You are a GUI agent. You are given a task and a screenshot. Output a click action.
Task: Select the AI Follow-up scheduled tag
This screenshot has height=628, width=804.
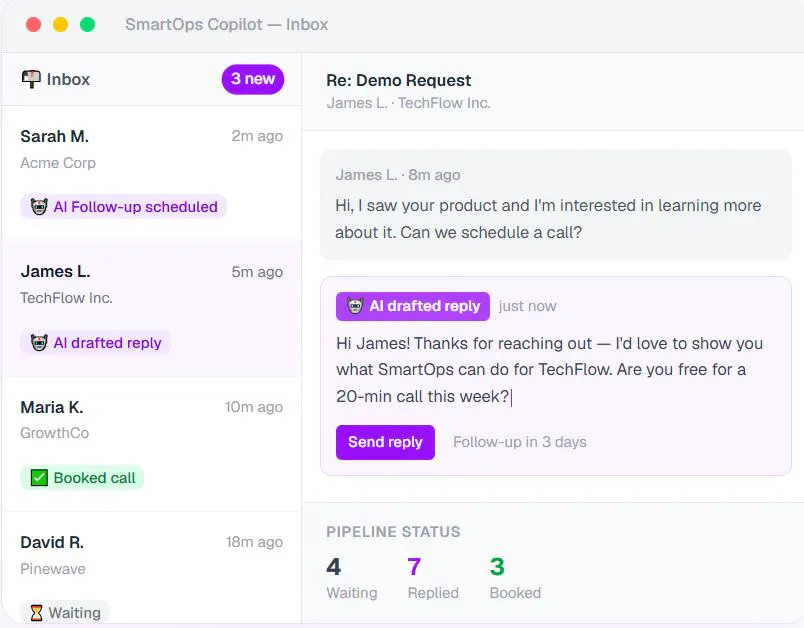point(124,207)
